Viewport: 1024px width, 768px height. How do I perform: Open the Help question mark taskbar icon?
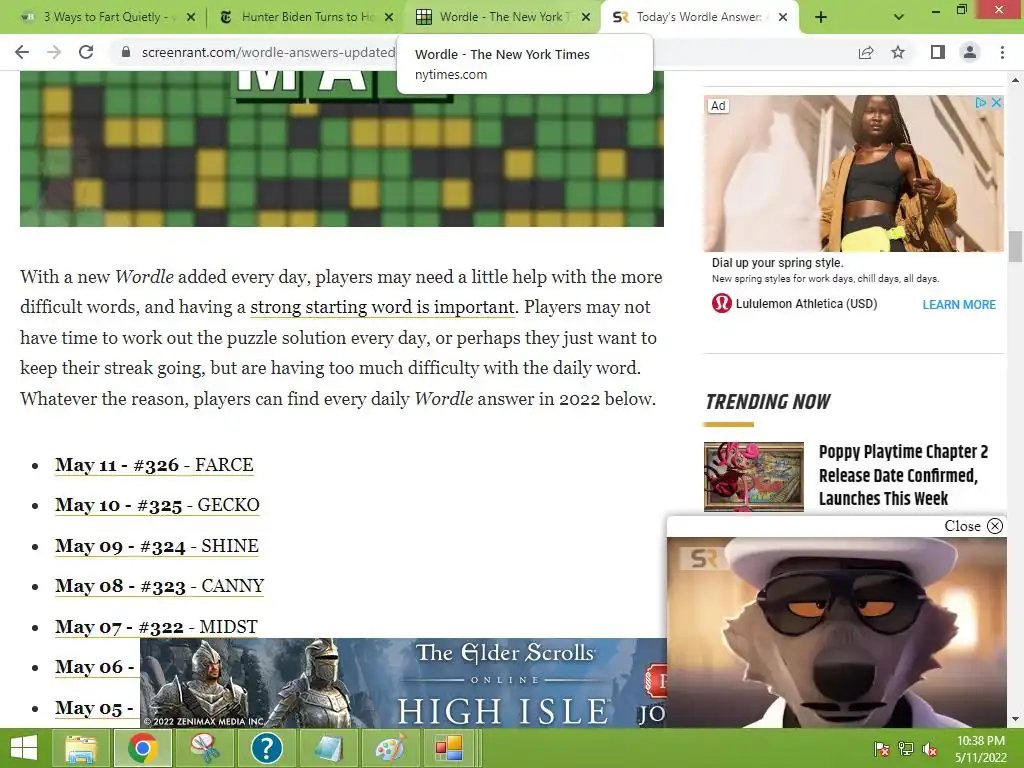click(x=266, y=748)
